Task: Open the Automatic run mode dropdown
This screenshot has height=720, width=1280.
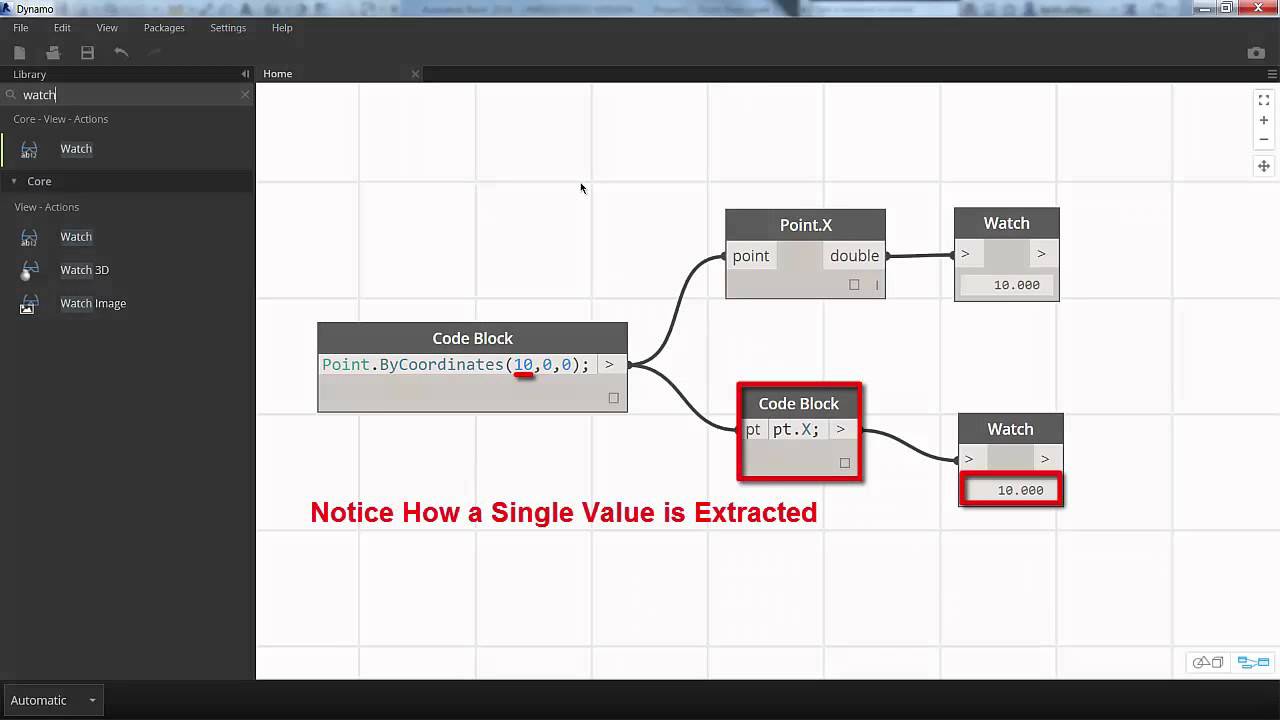Action: pyautogui.click(x=53, y=700)
